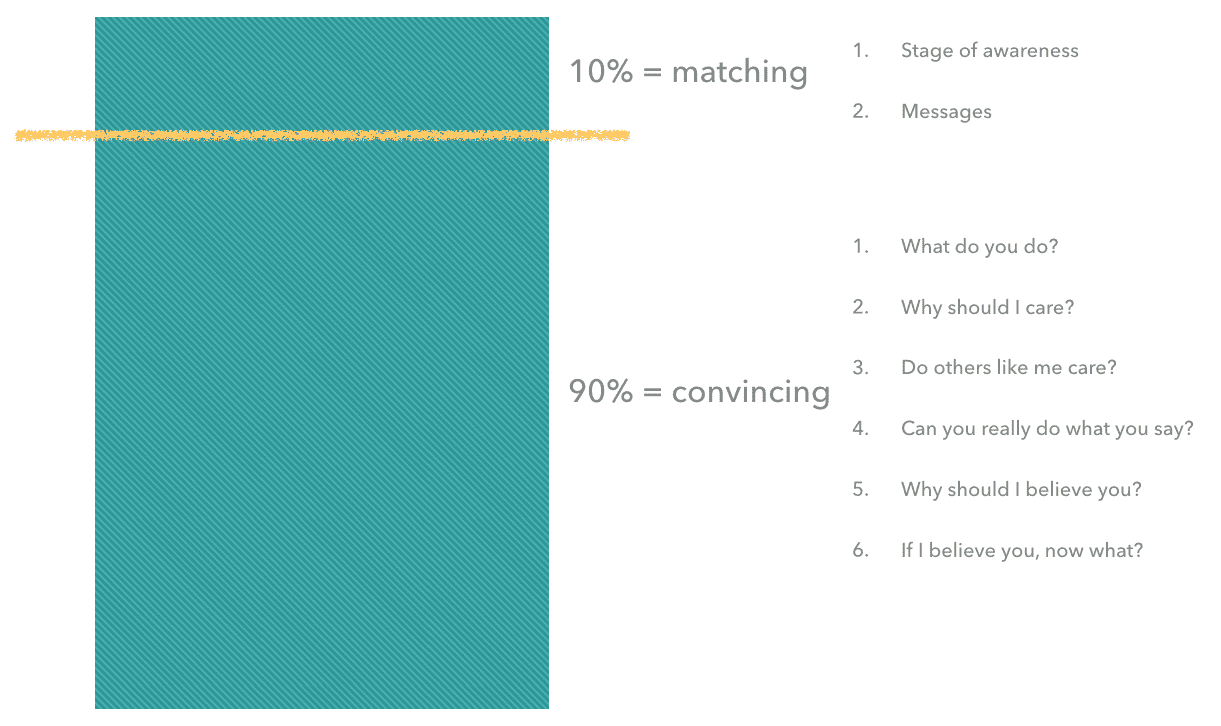Click number 6 beside "If I believe you"
The width and height of the screenshot is (1221, 726).
[860, 551]
